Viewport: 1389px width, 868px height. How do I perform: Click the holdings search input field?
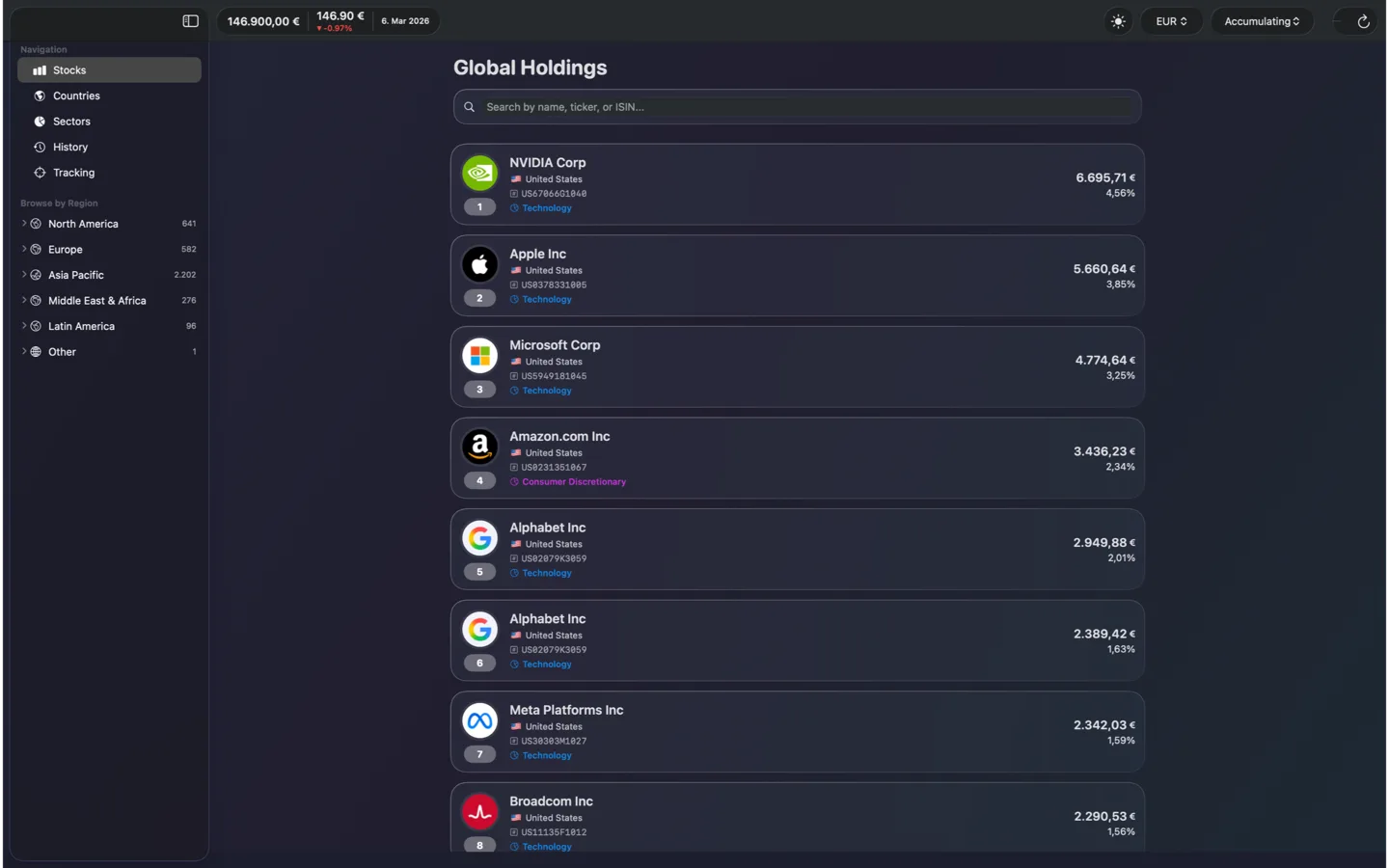tap(797, 107)
